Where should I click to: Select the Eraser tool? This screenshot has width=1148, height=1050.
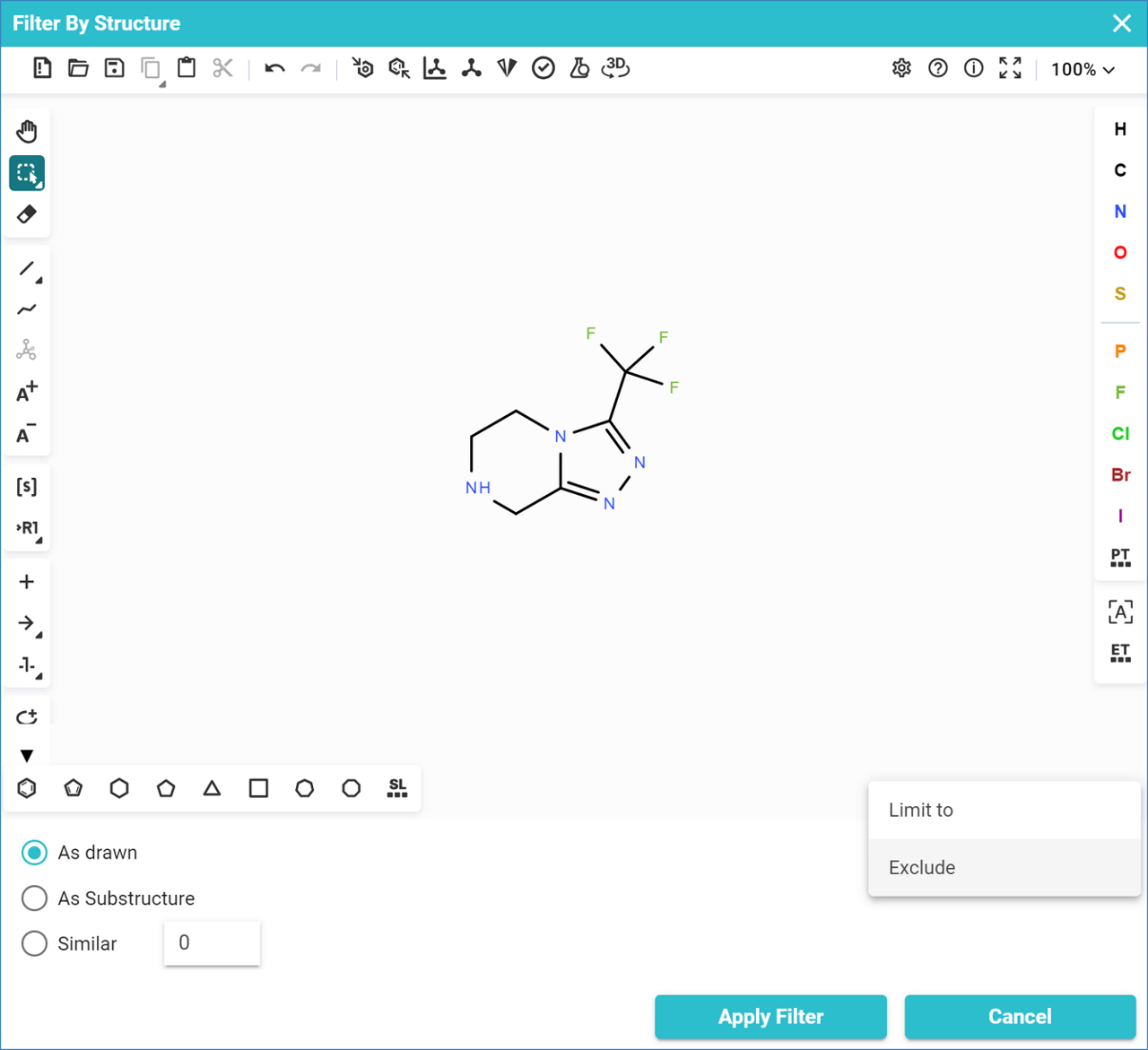(x=27, y=214)
